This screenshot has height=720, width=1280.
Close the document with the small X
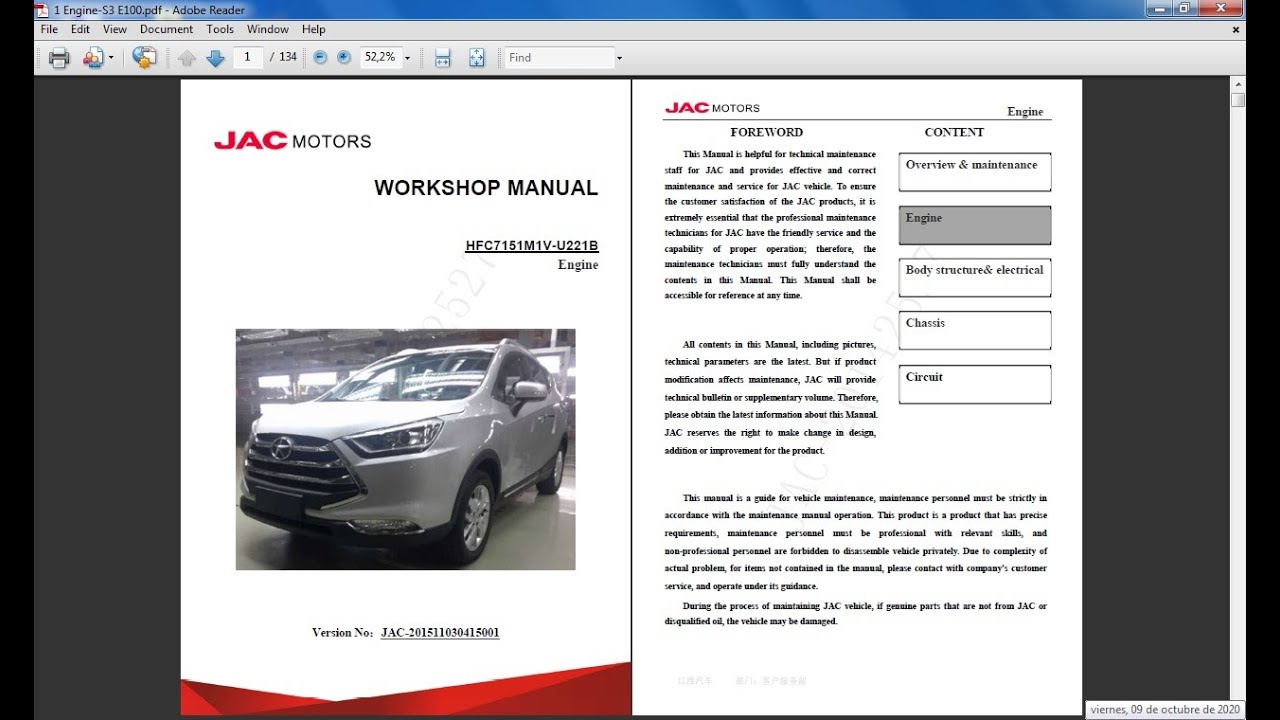(x=1236, y=30)
